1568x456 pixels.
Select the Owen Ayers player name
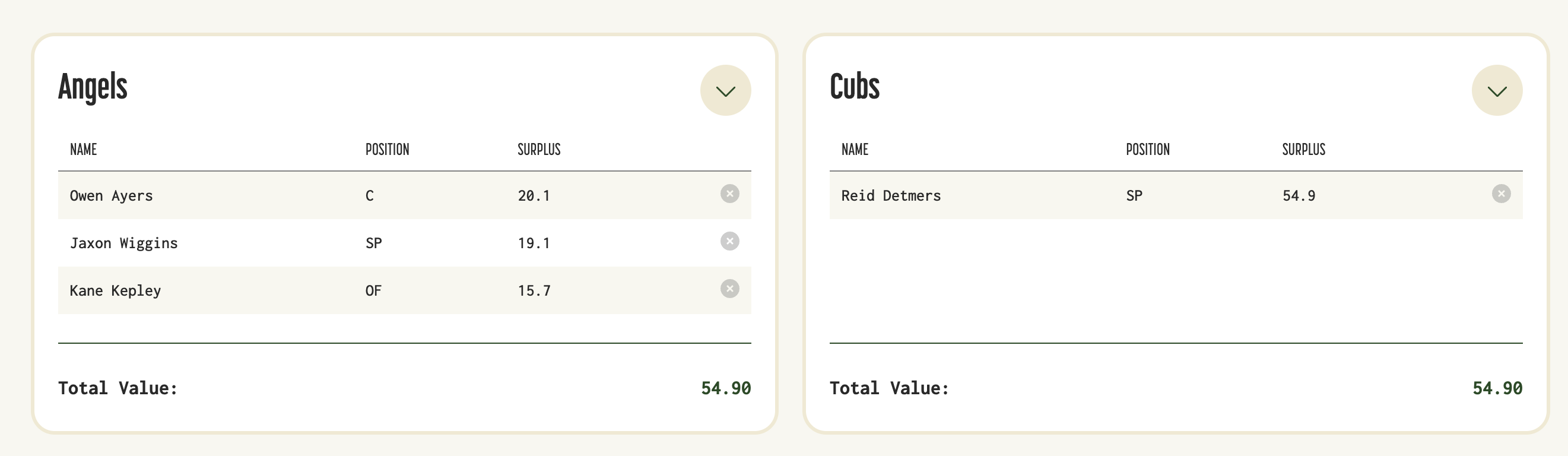pyautogui.click(x=112, y=195)
